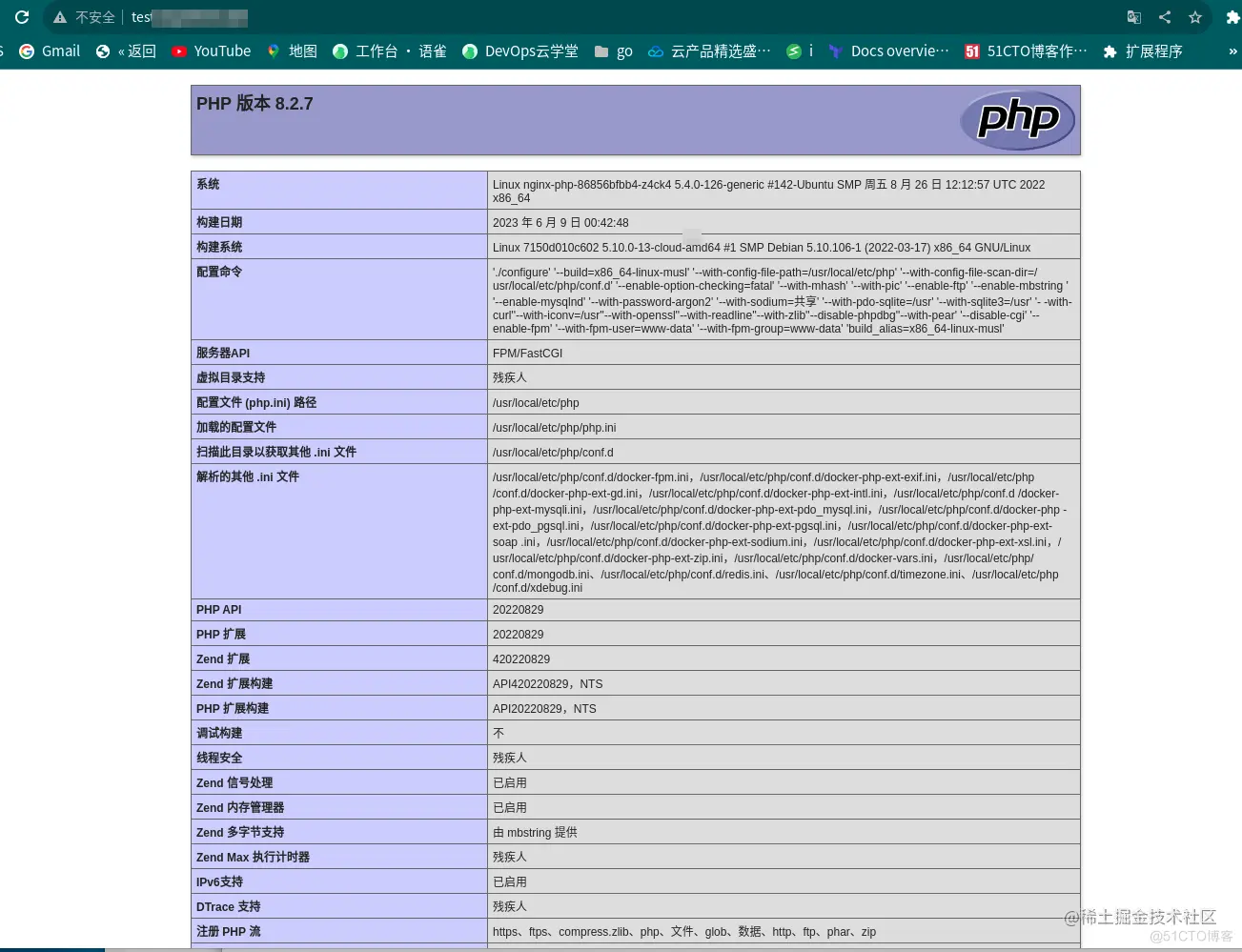The image size is (1242, 952).
Task: Open the YouTube bookmark
Action: click(212, 51)
